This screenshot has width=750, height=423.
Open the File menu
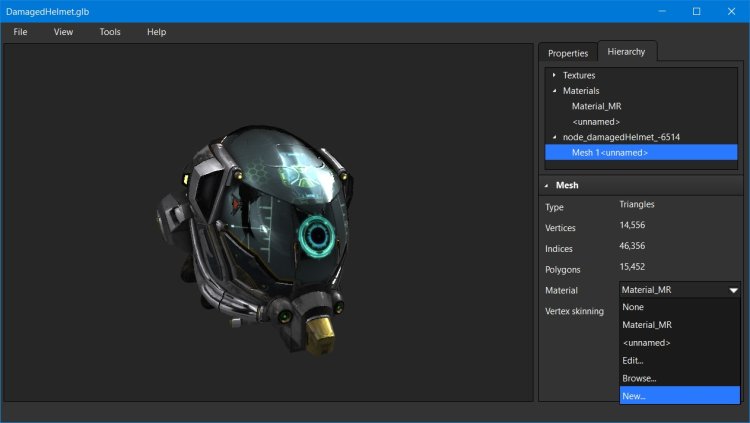[20, 32]
